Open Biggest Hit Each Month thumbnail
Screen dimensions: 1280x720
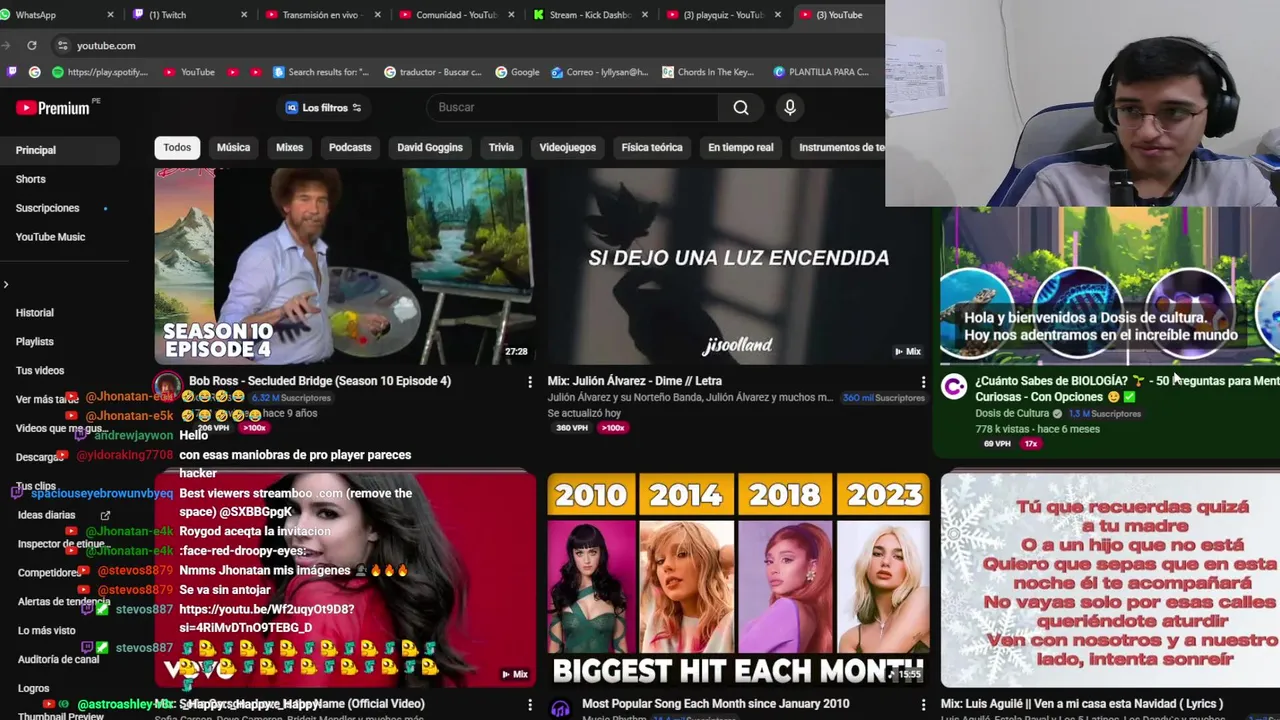[738, 580]
